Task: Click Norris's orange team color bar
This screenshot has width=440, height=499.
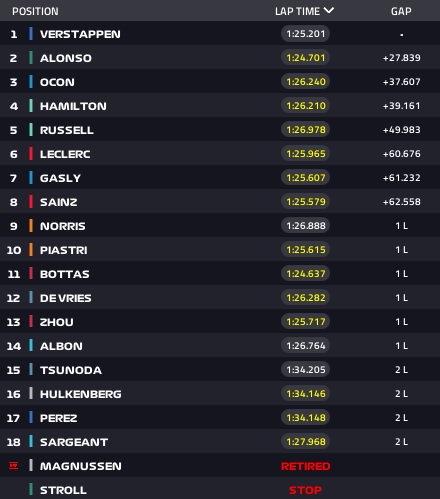Action: click(31, 226)
